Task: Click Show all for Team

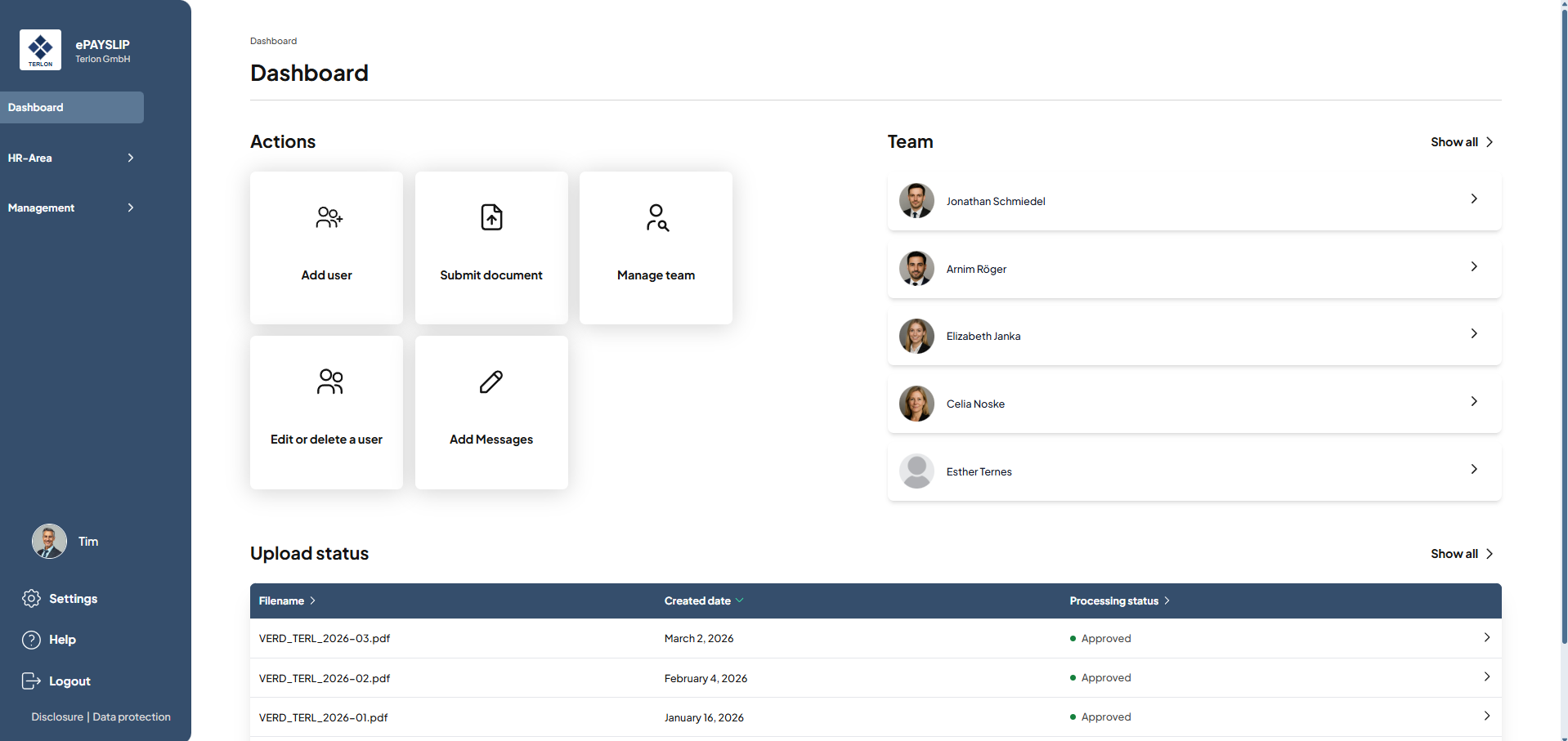Action: click(1461, 142)
